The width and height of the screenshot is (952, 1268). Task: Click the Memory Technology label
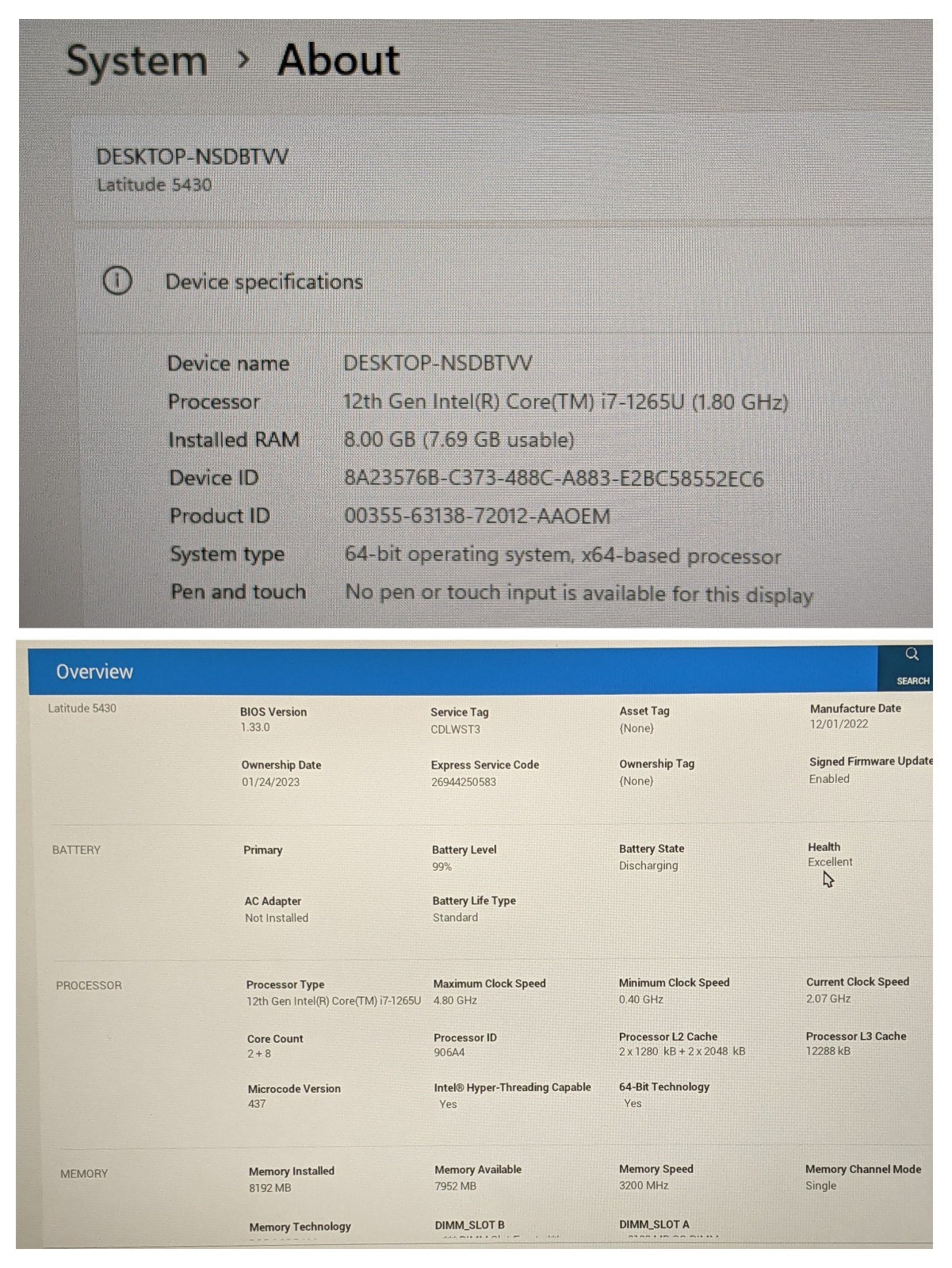[300, 1227]
